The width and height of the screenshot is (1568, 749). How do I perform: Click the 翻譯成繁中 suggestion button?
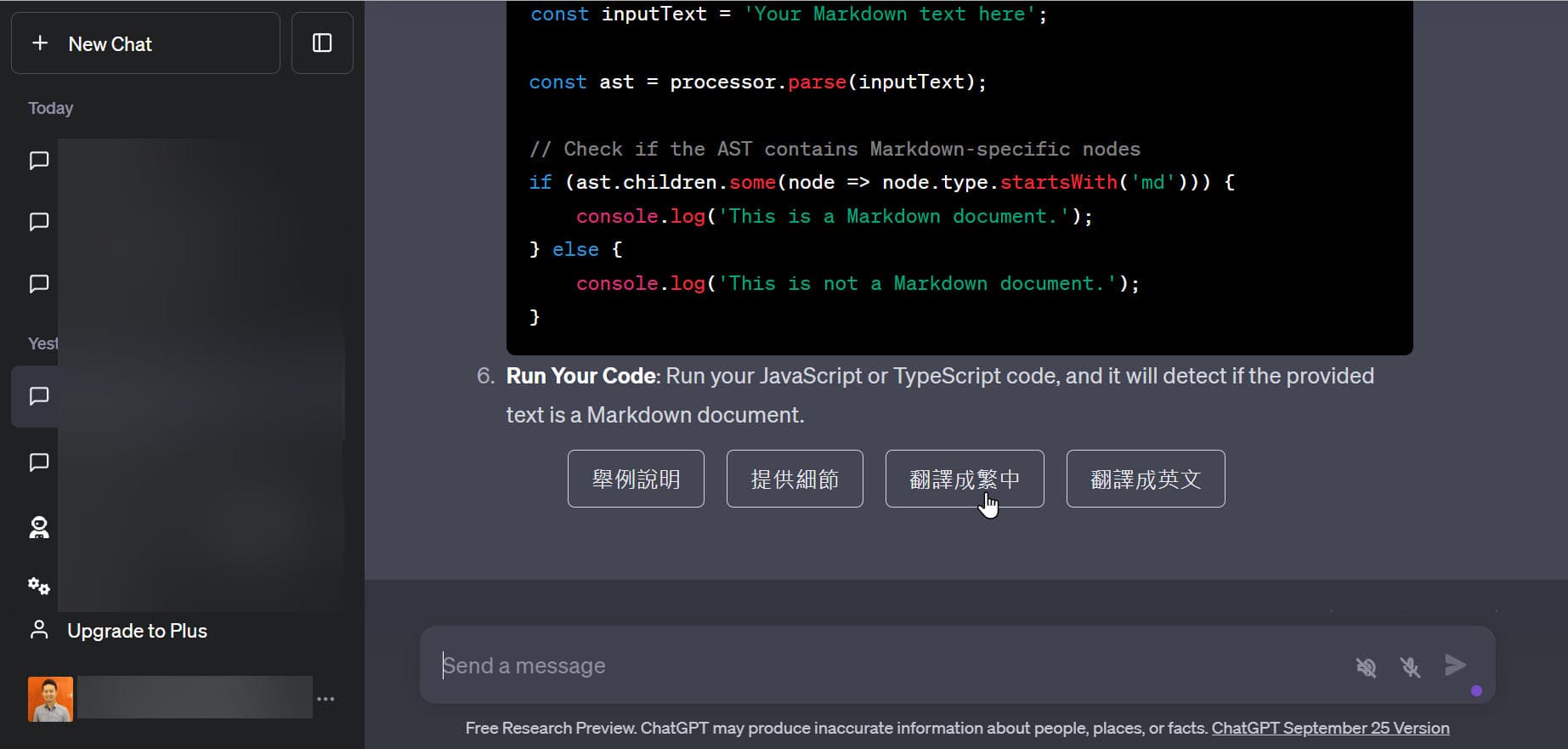(965, 479)
